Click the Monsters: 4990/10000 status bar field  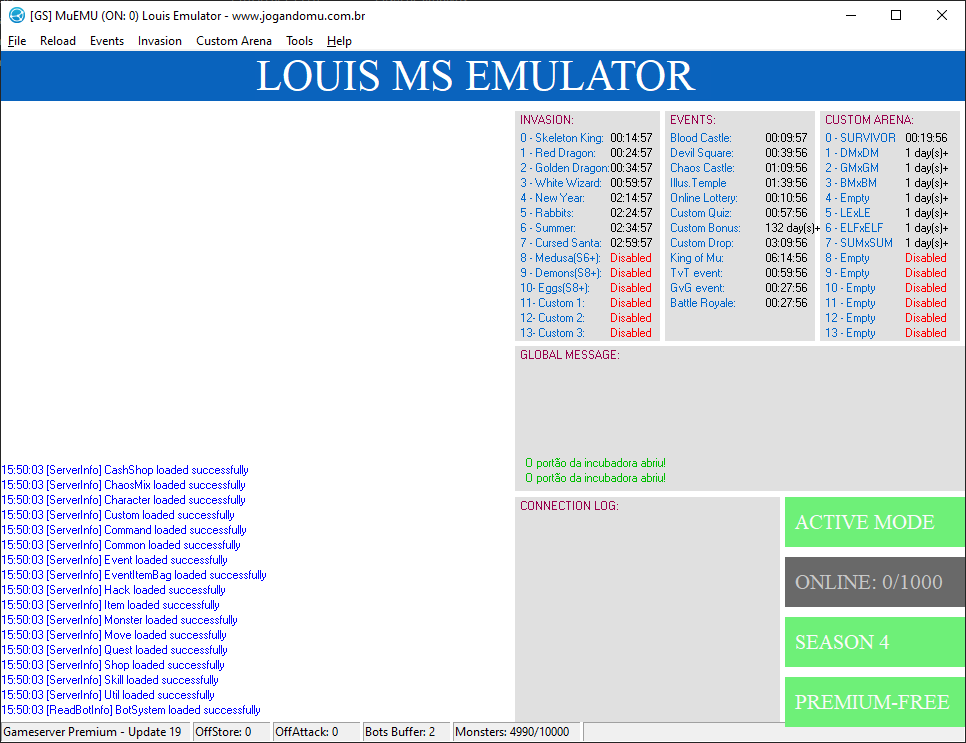click(x=512, y=732)
